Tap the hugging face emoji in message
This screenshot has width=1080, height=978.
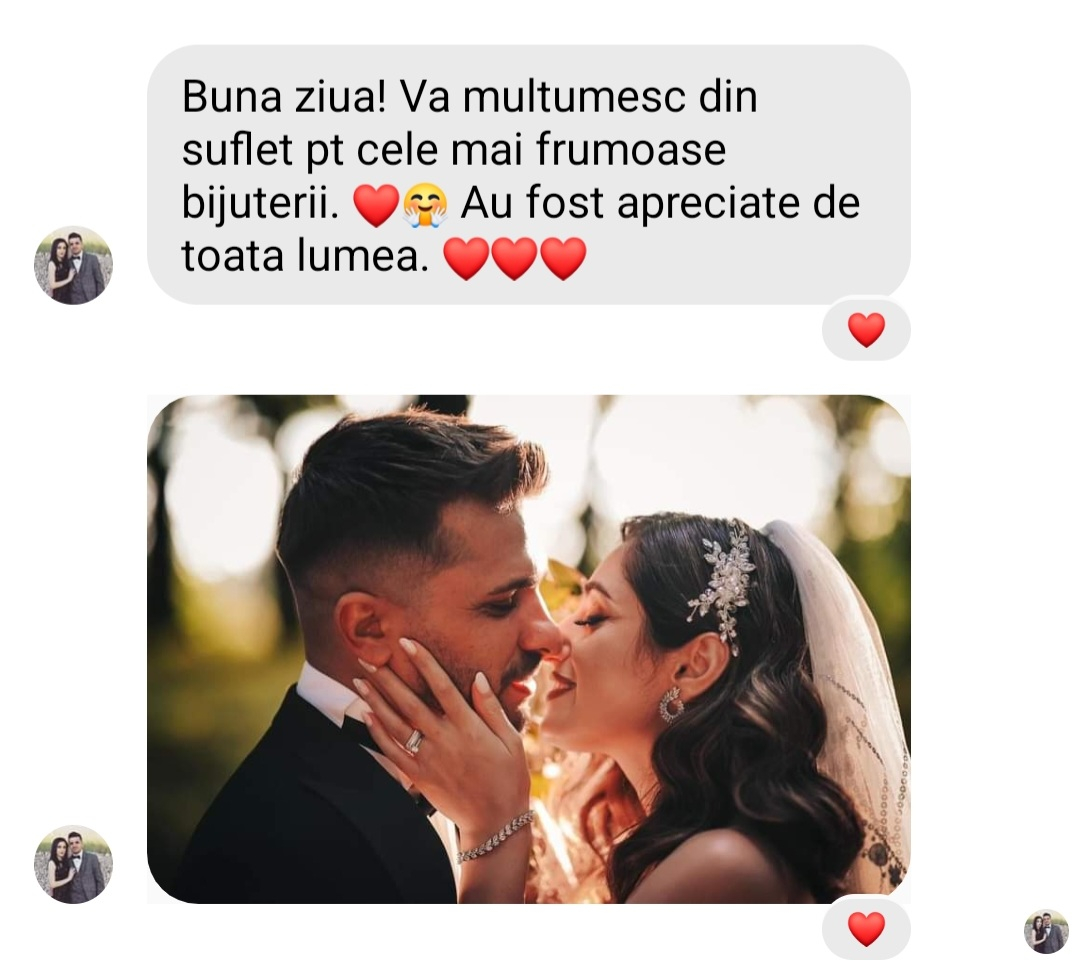tap(425, 205)
